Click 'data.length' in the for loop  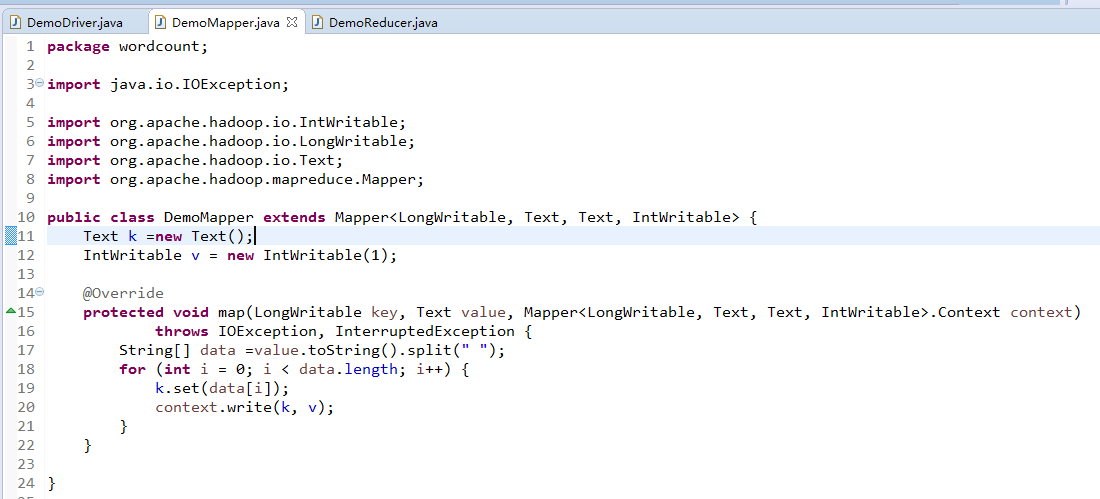[348, 369]
